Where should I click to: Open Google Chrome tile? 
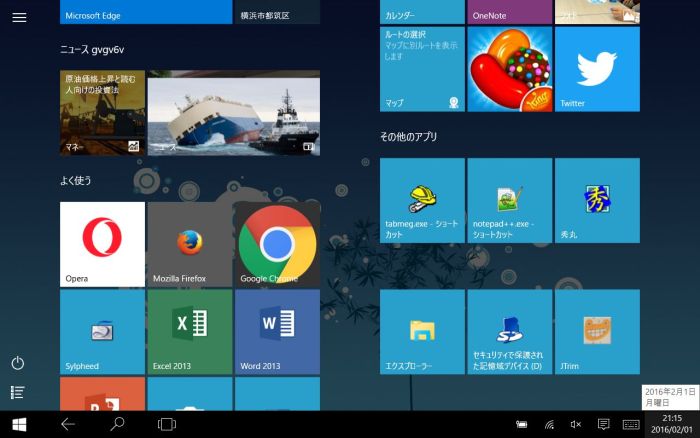pos(277,244)
